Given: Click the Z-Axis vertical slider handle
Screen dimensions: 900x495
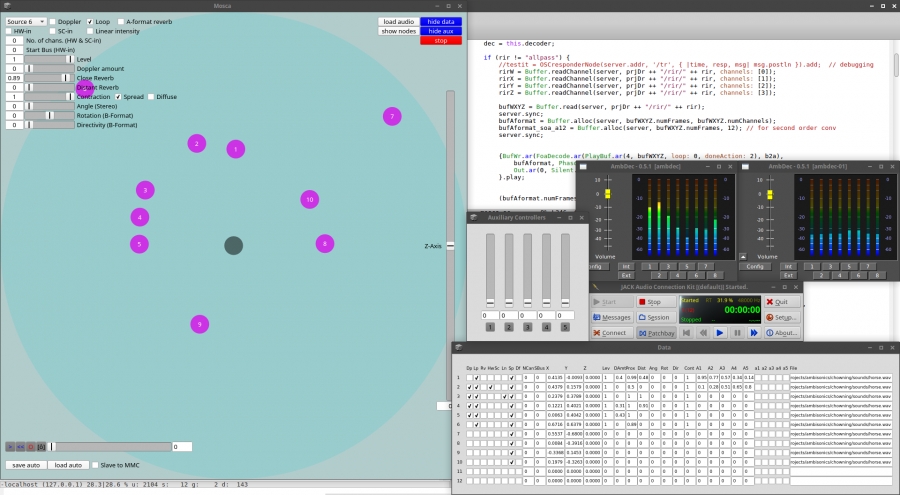Looking at the screenshot, I should point(451,246).
